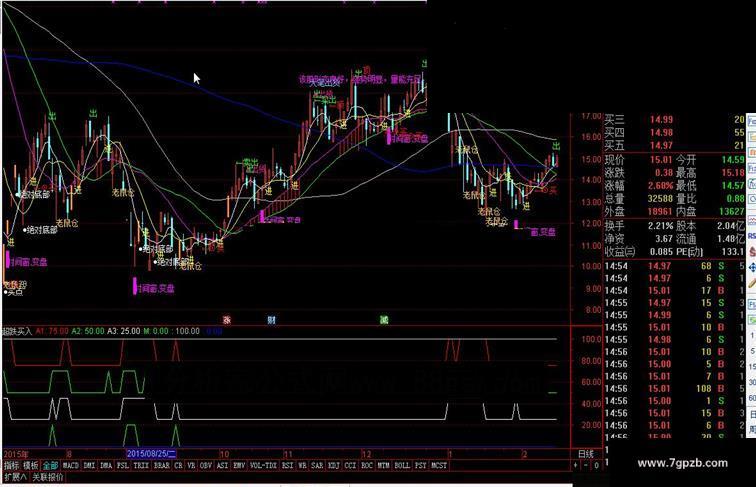Image resolution: width=756 pixels, height=487 pixels.
Task: Switch to the DMA indicator
Action: [x=106, y=466]
